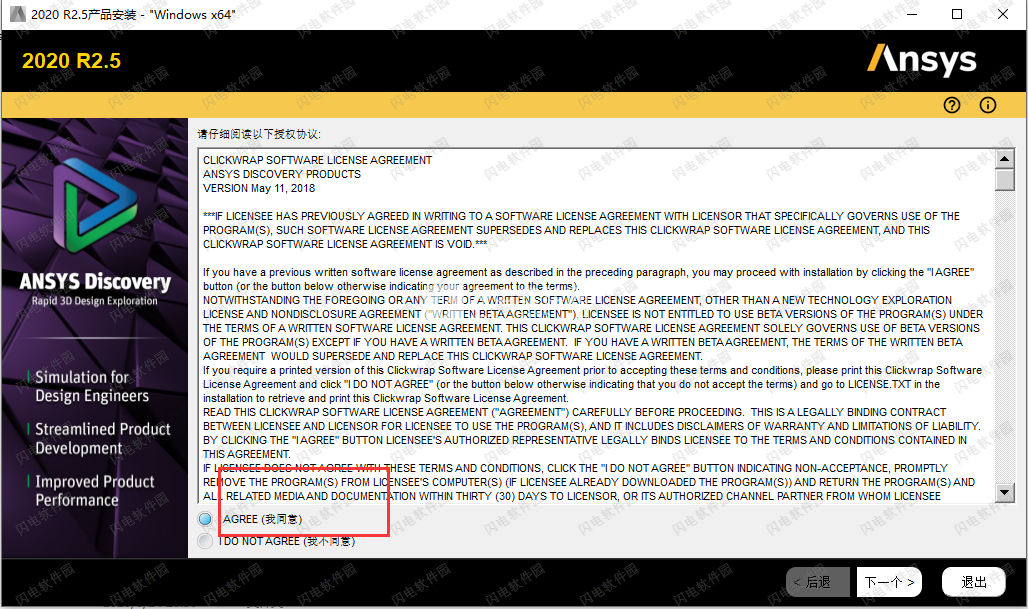Click the information (i) icon
Viewport: 1028px width, 609px height.
coord(988,105)
